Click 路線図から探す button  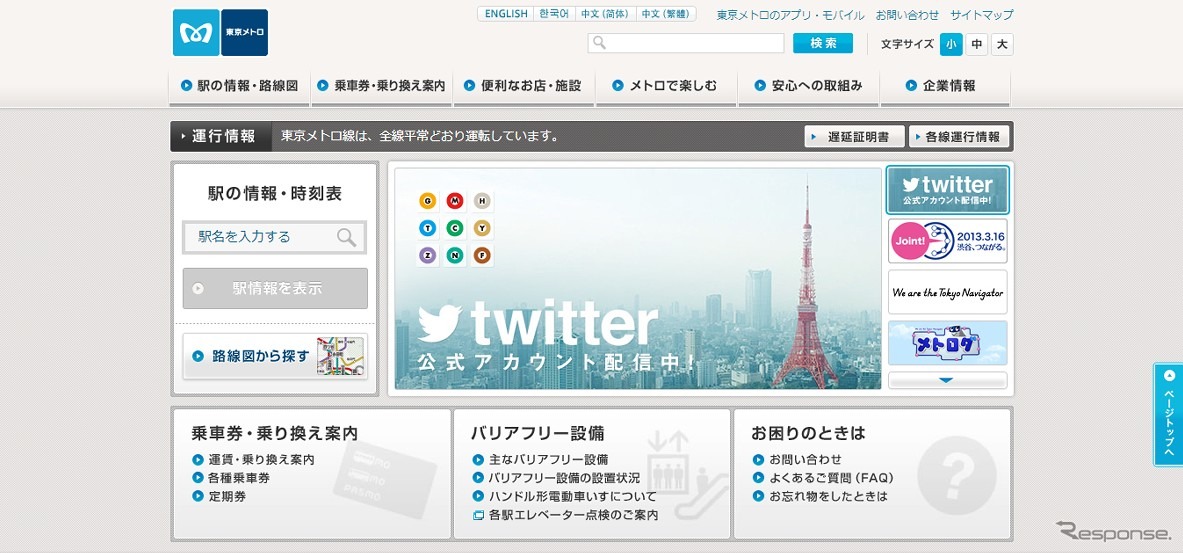coord(275,356)
